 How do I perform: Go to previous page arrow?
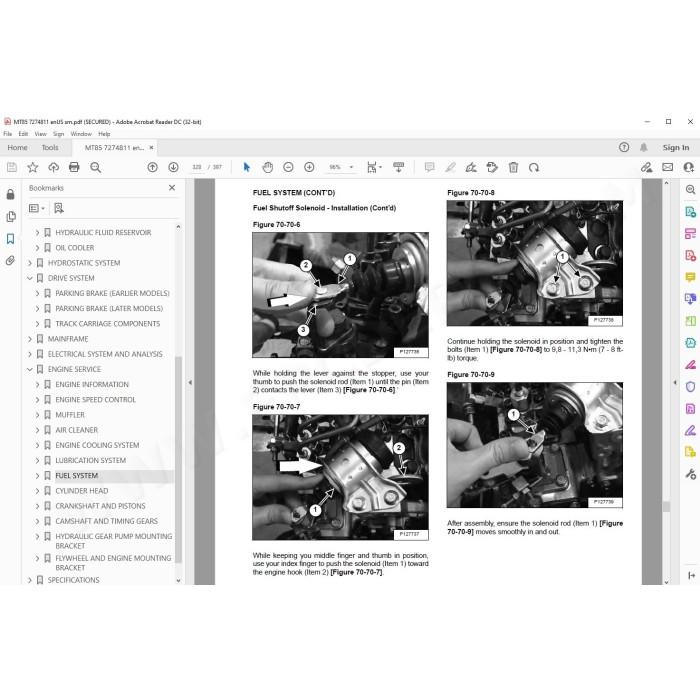[x=153, y=167]
